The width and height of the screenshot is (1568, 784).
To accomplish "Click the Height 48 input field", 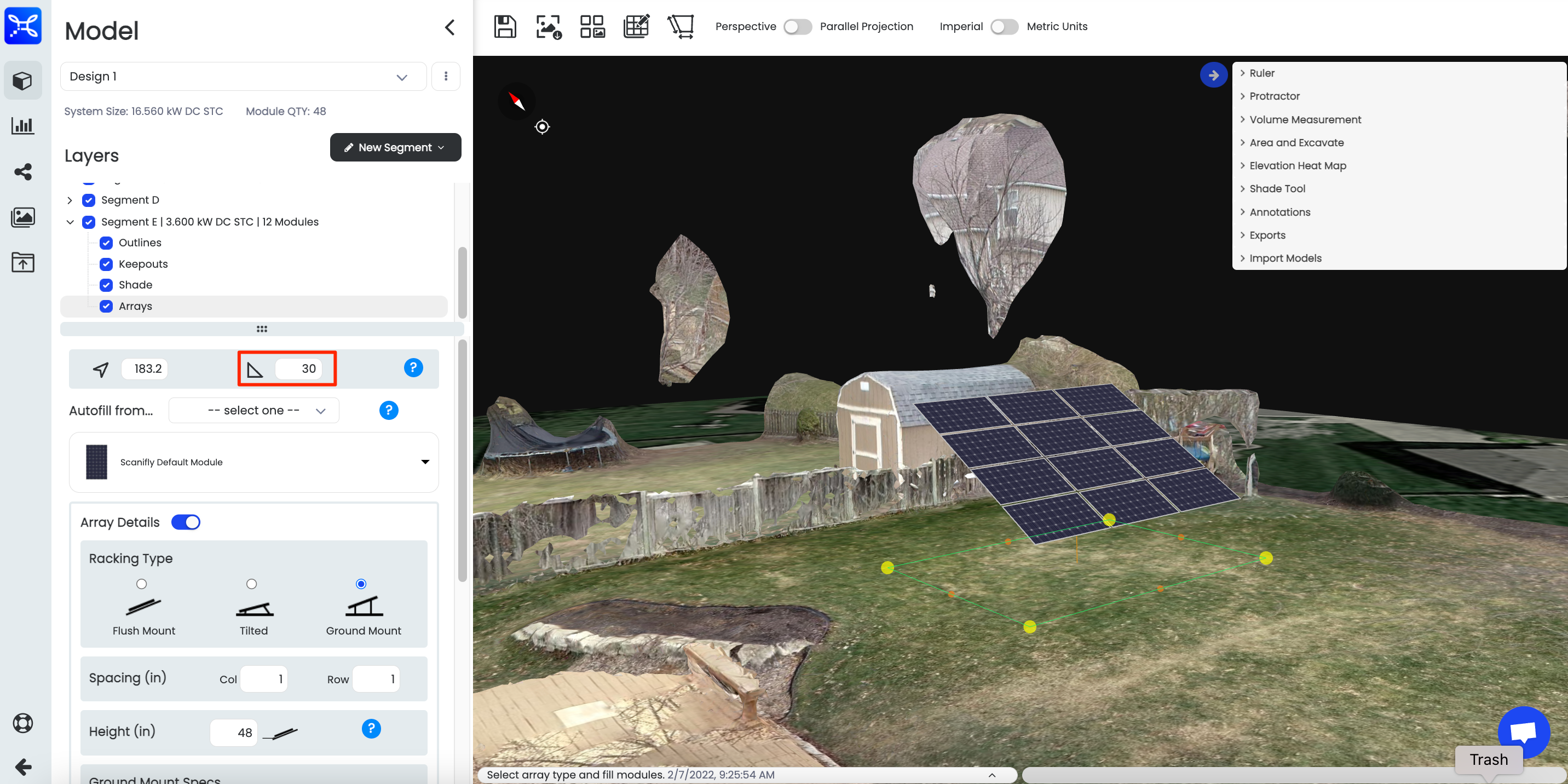I will [234, 732].
